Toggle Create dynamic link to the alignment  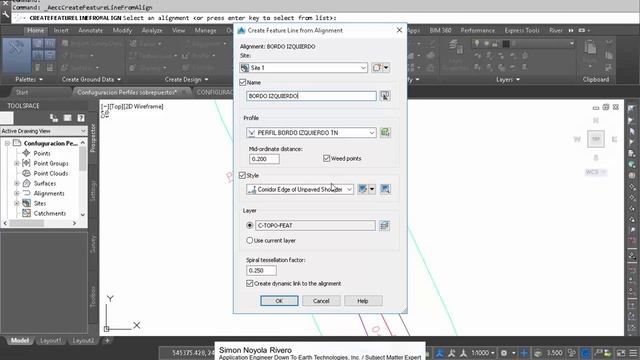(249, 283)
